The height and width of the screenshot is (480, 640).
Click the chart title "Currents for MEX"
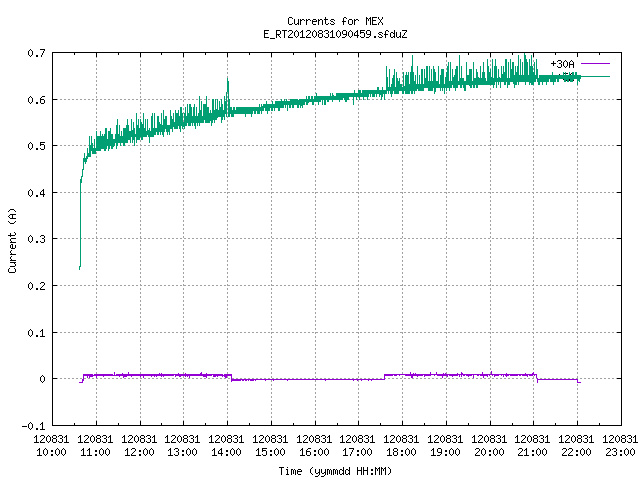[x=335, y=21]
